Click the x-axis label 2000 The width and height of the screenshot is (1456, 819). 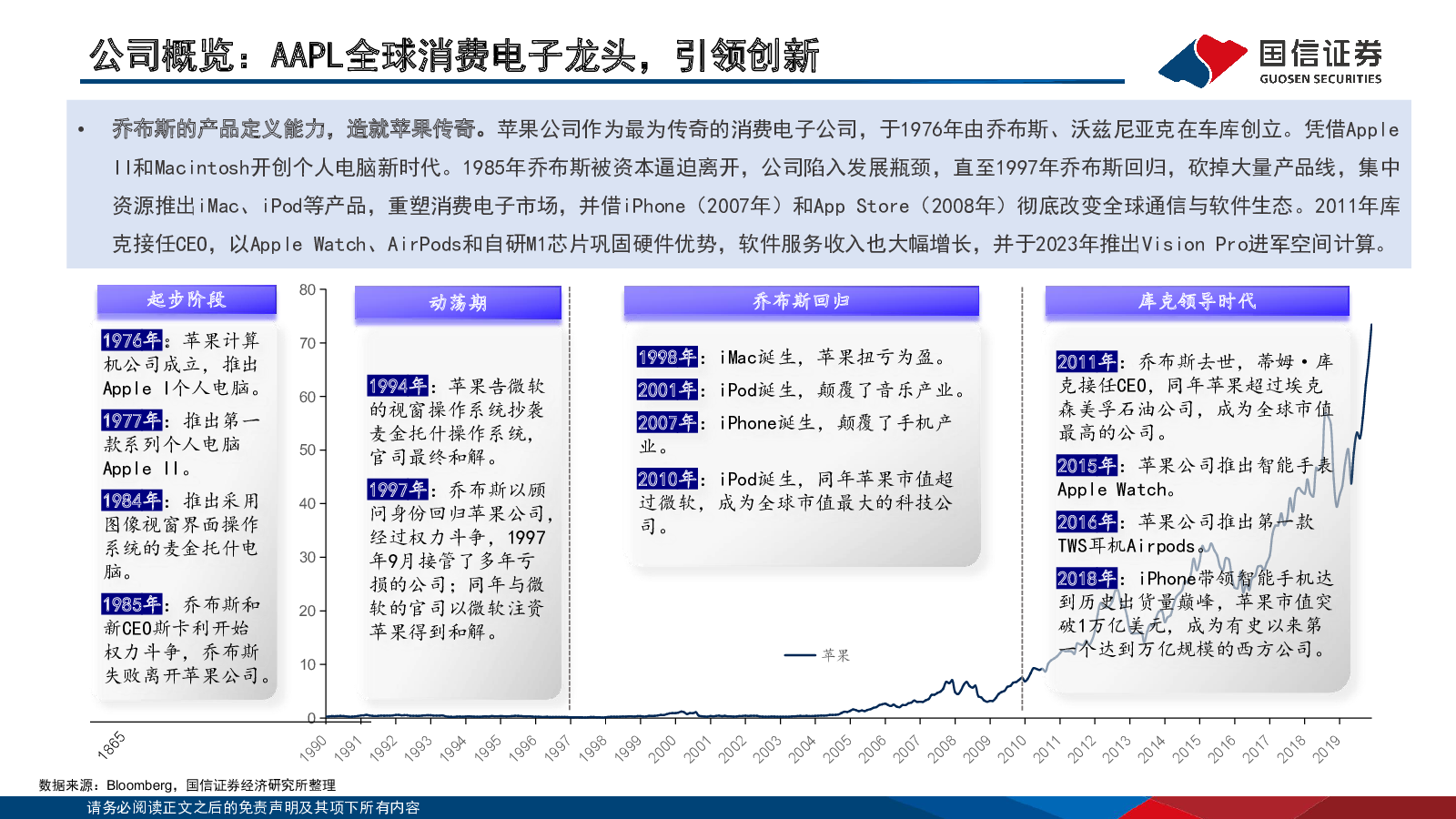(662, 748)
